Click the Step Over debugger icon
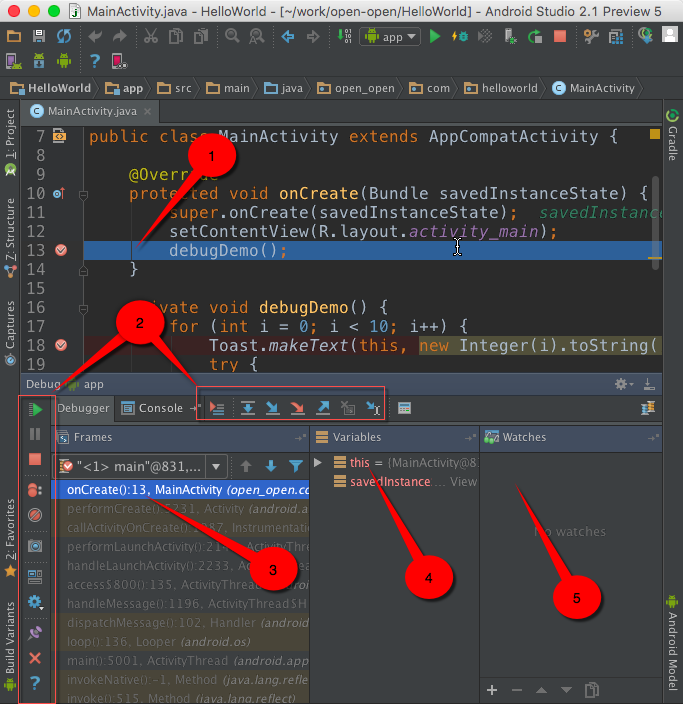 (x=248, y=408)
